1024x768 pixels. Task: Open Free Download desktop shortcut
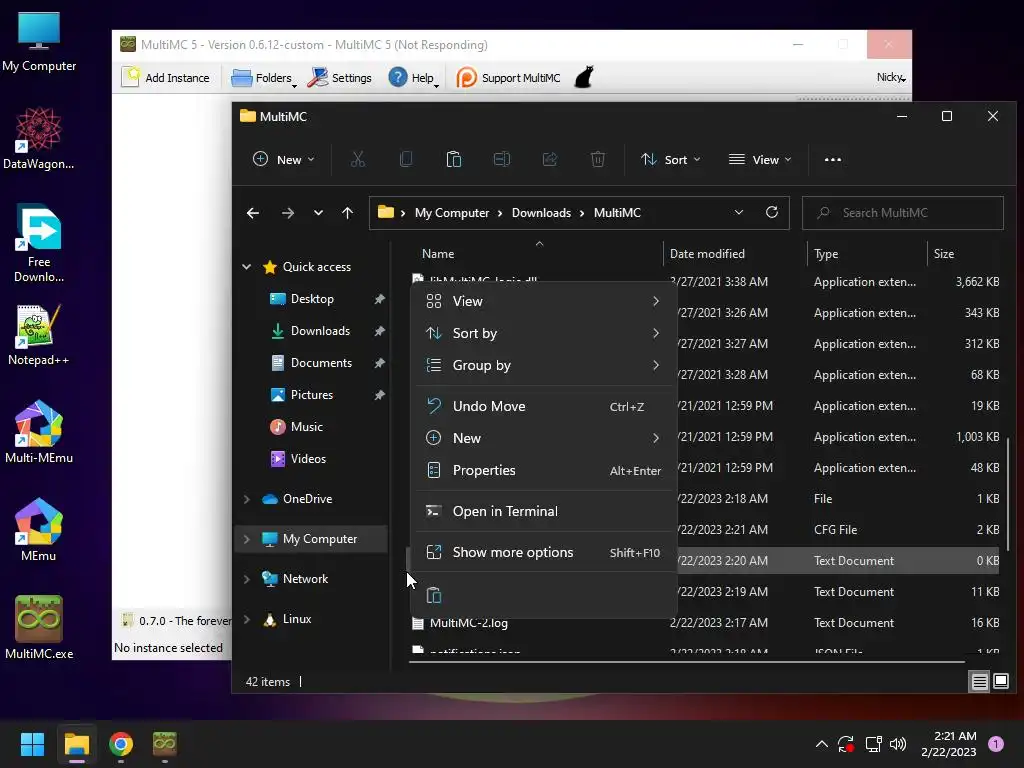(39, 244)
